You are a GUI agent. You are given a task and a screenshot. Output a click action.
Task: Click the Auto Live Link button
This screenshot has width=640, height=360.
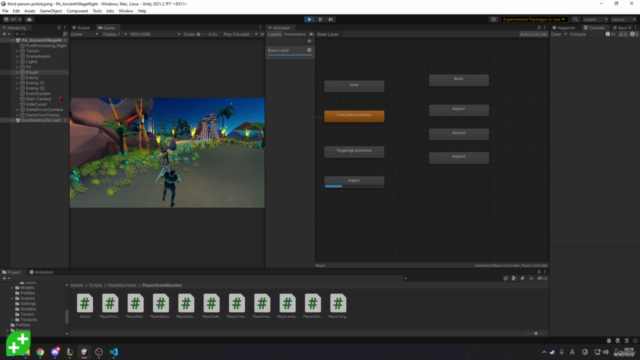[533, 34]
